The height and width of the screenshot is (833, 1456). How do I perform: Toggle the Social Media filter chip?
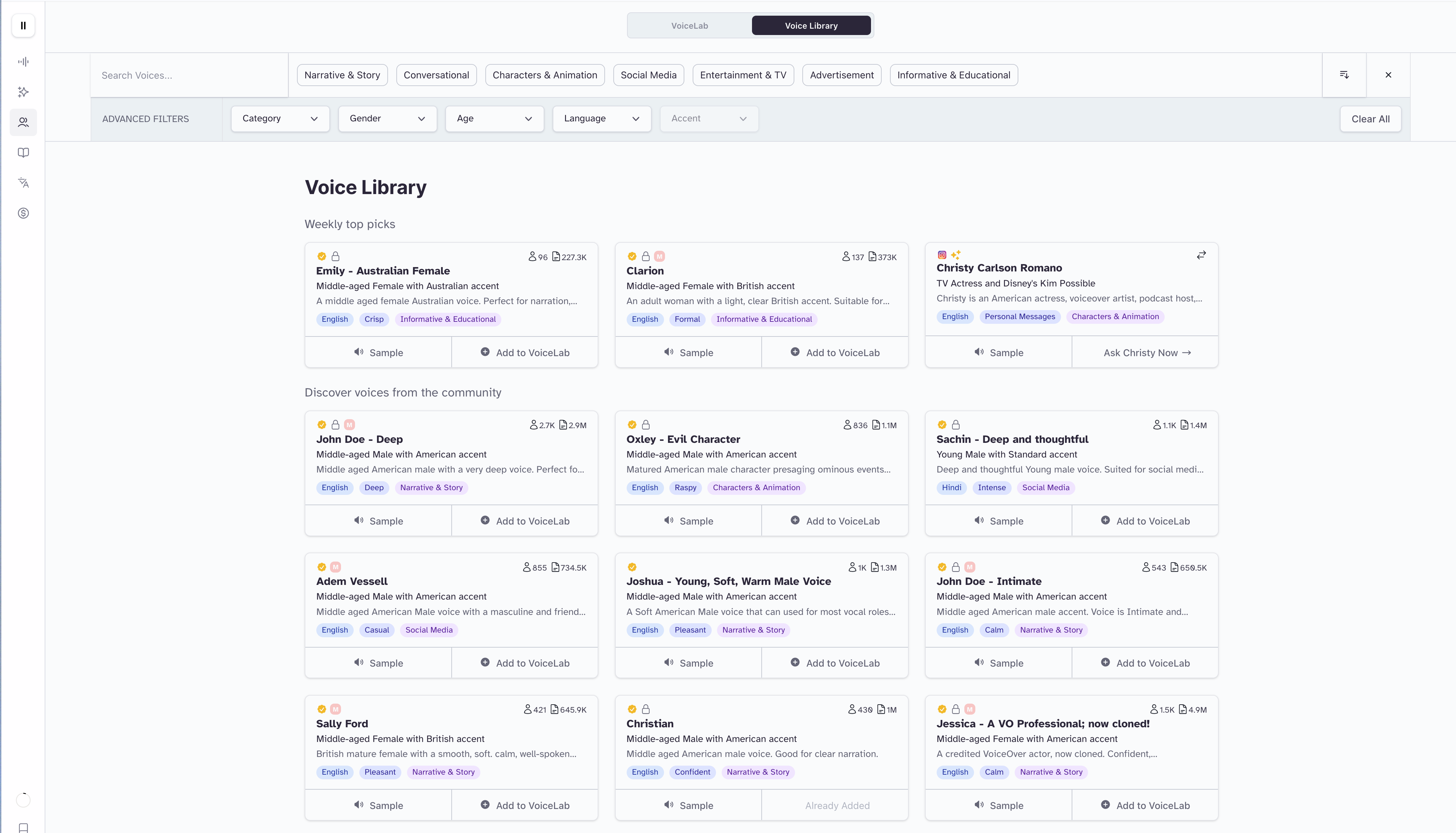coord(648,75)
